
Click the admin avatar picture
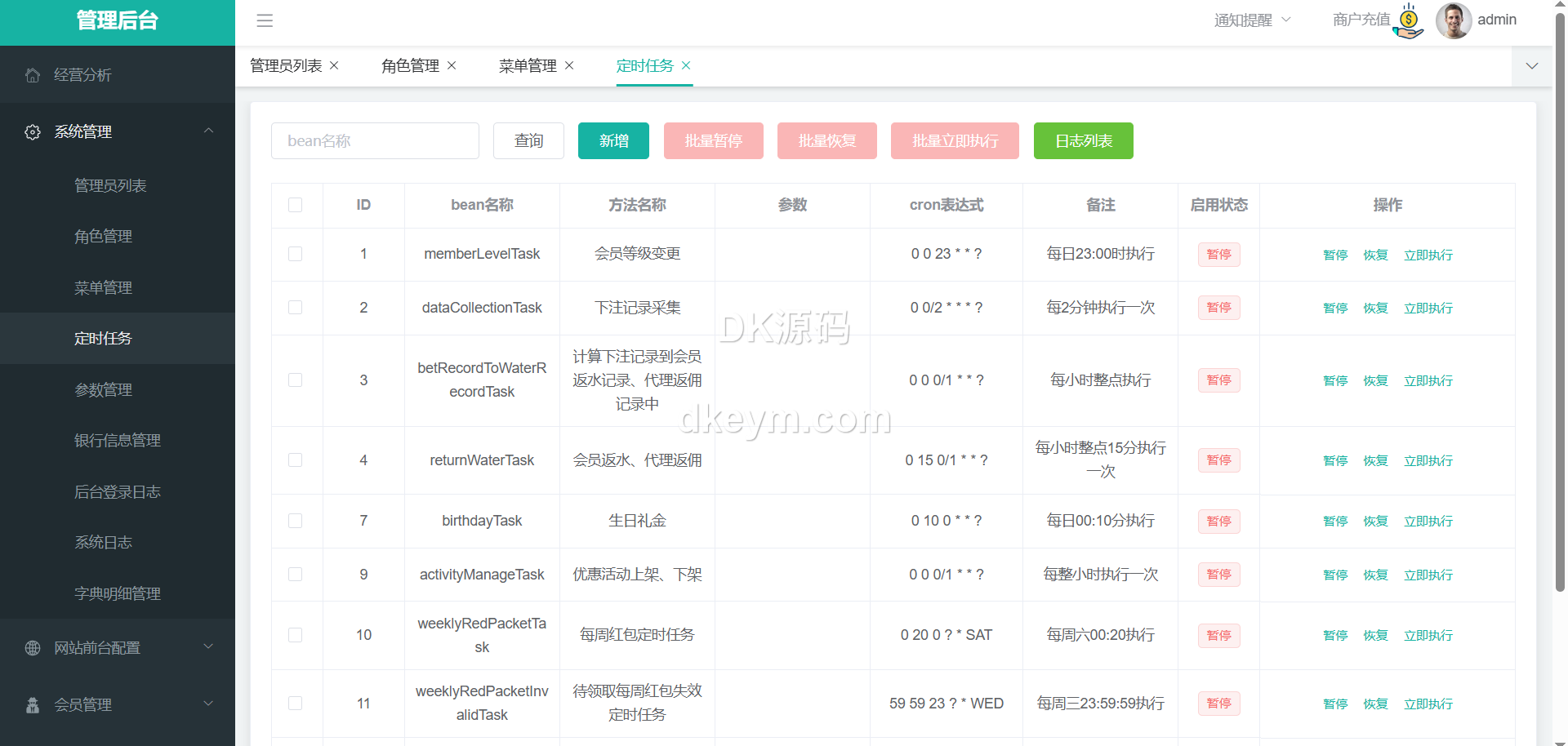1453,20
